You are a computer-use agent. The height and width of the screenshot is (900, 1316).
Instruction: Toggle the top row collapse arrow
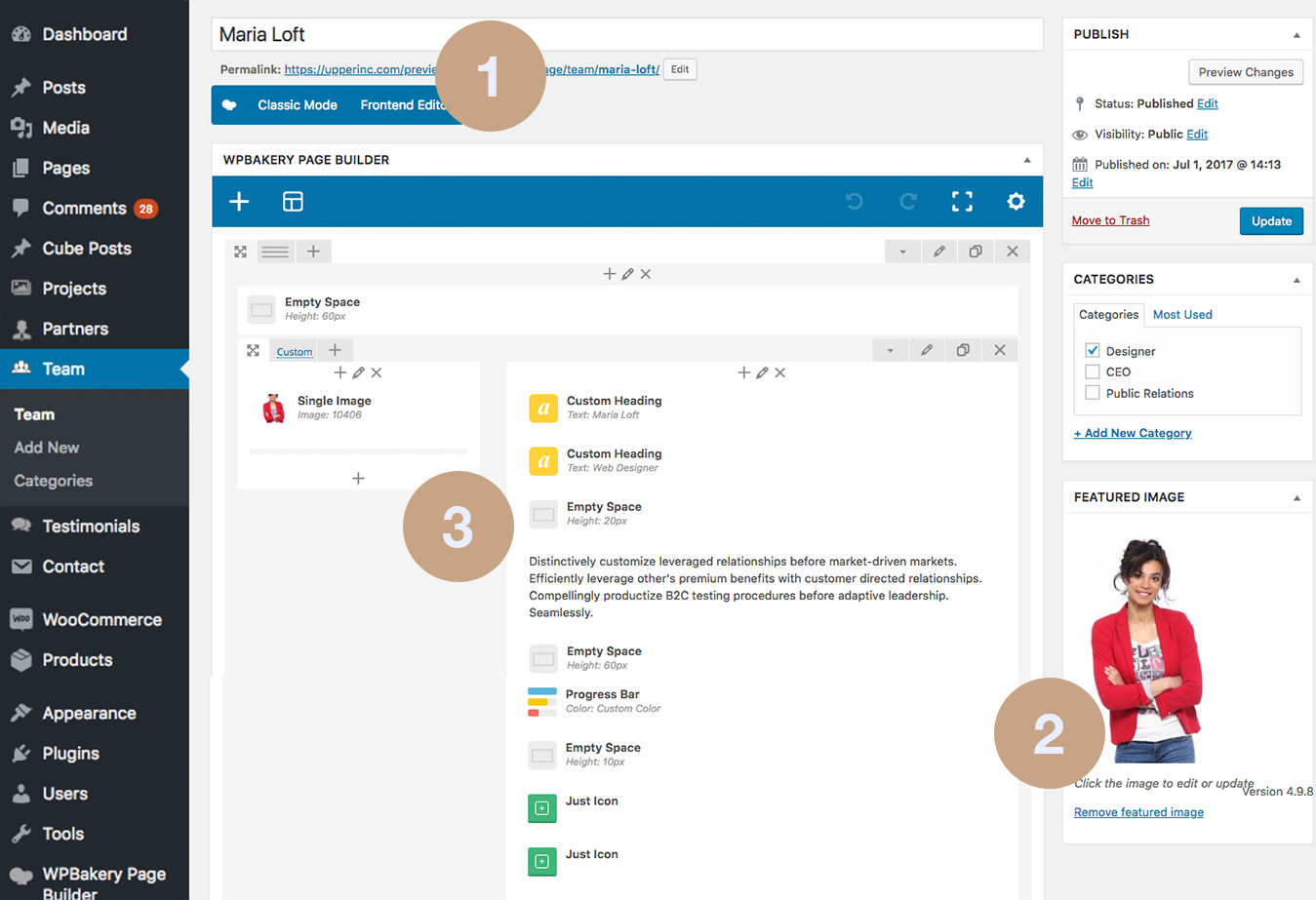pyautogui.click(x=902, y=252)
